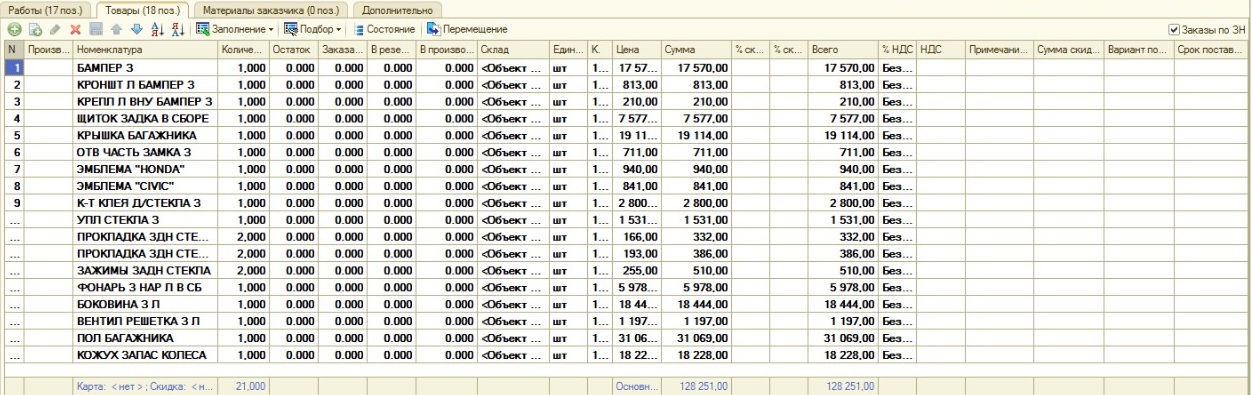
Task: Select the К-Т КЛЕЯ Д/СТЕКЛА З cell
Action: [145, 203]
